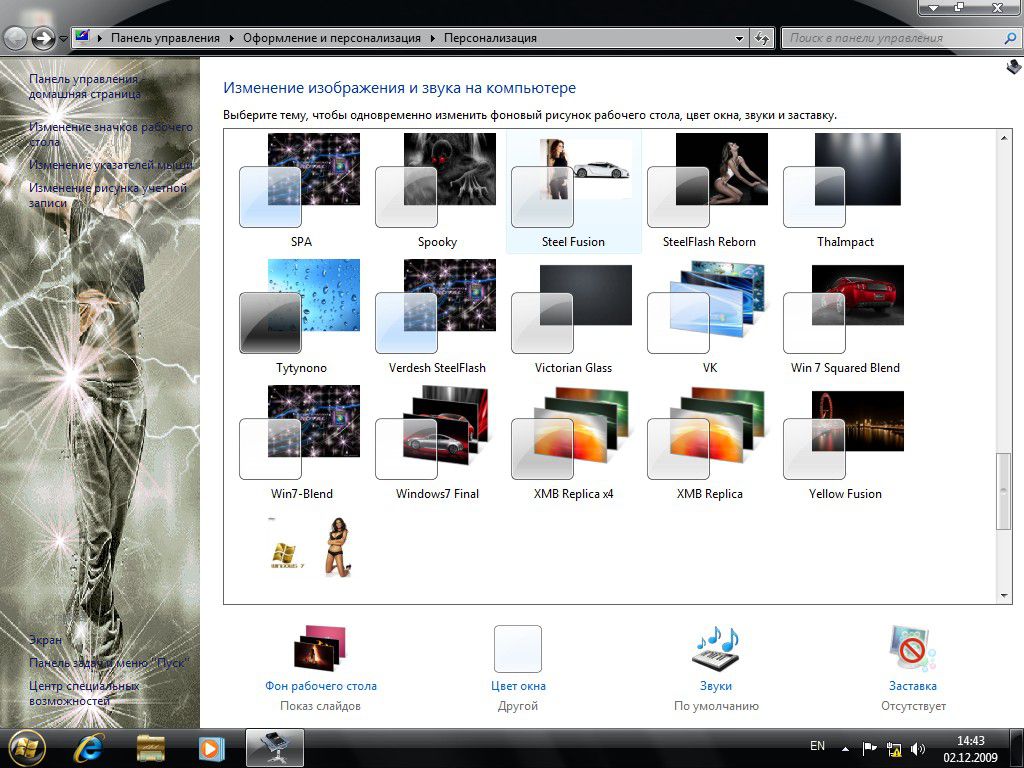
Task: Select the unnamed theme with Windows 7 logo
Action: (311, 547)
